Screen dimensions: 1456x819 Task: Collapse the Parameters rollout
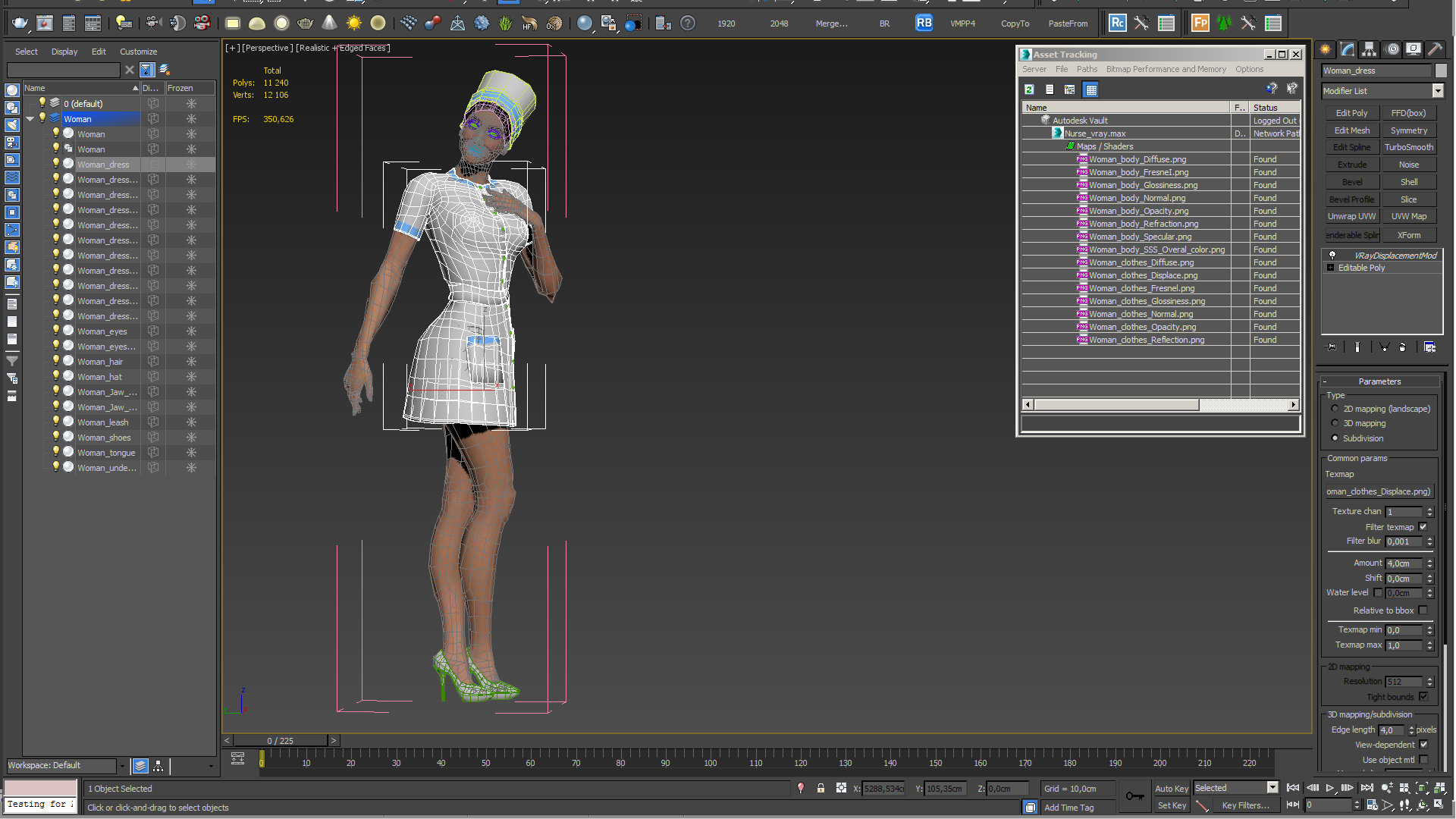click(1379, 381)
